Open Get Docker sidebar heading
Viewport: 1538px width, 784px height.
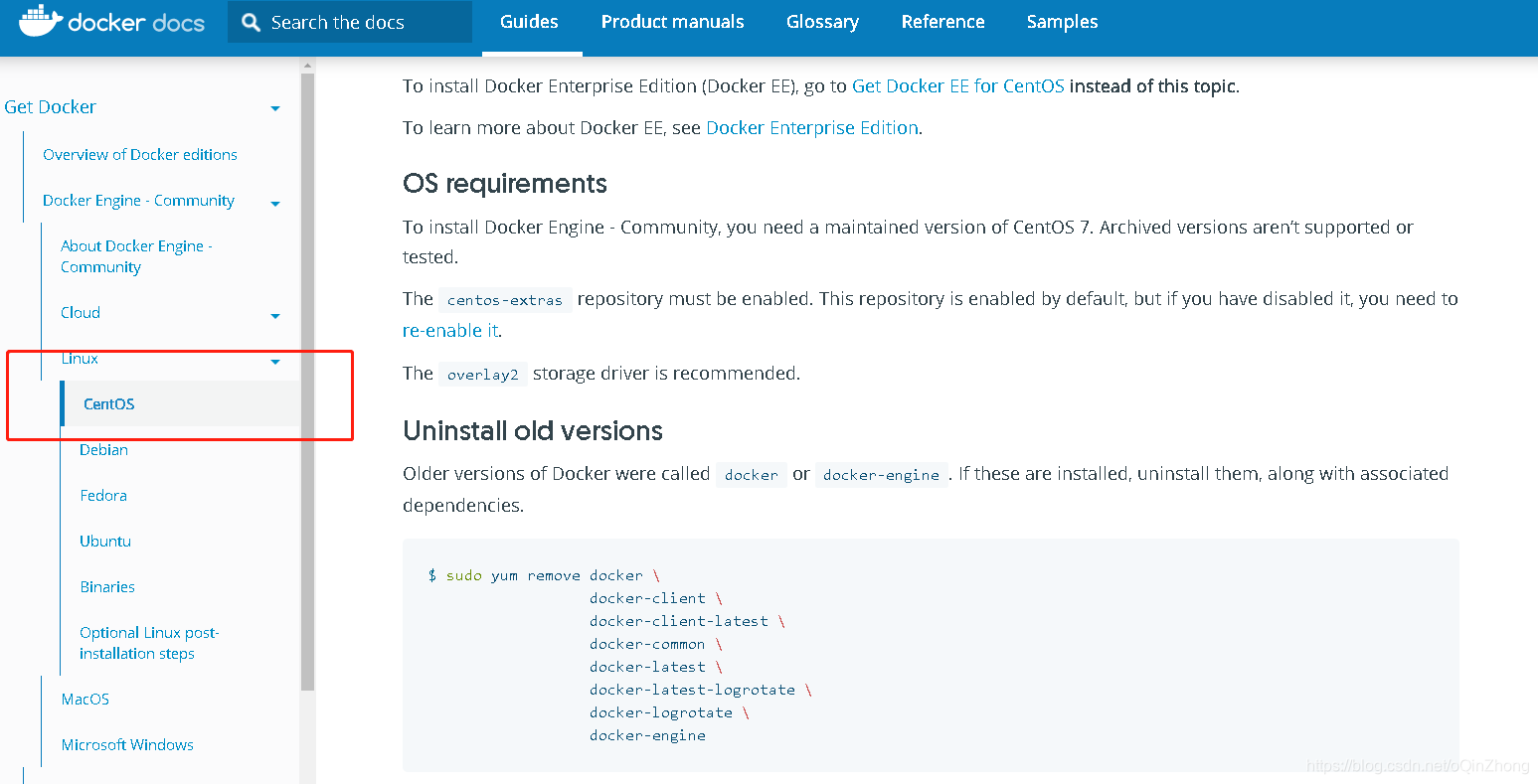coord(51,106)
